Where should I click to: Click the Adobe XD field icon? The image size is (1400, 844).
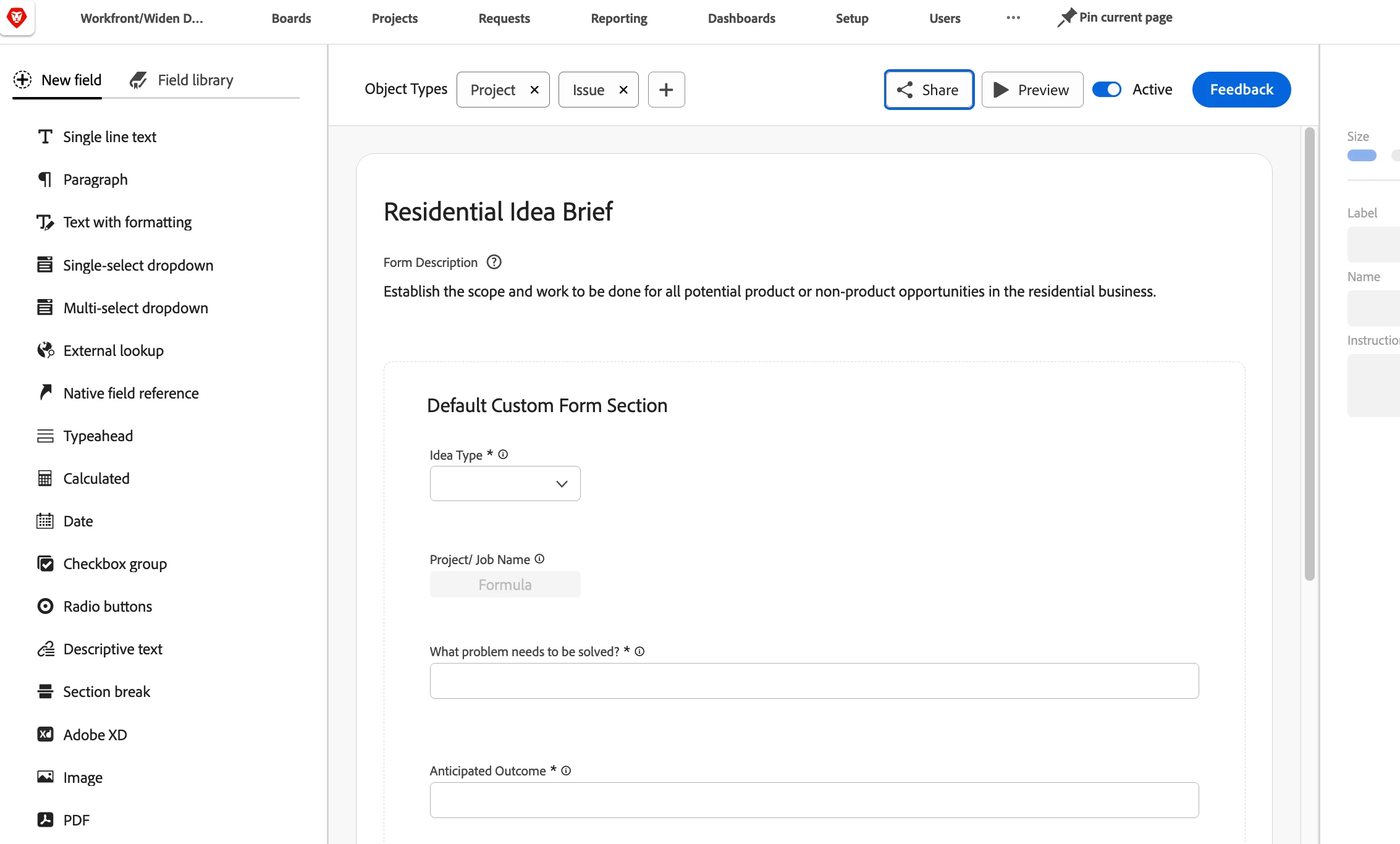pos(45,734)
